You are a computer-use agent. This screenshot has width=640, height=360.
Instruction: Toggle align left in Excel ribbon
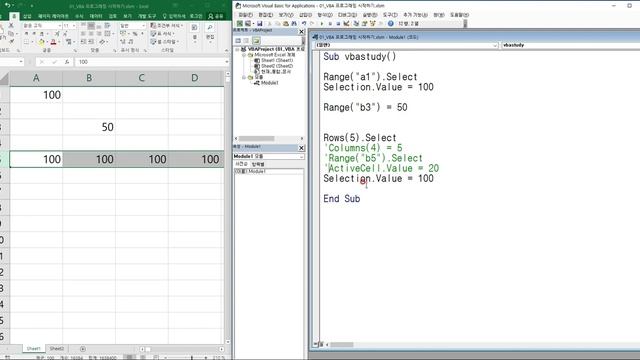point(83,33)
